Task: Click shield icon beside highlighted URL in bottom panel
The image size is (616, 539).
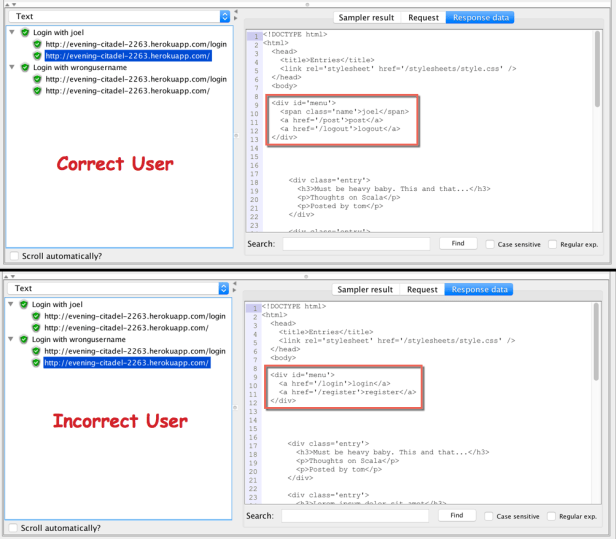Action: (36, 363)
